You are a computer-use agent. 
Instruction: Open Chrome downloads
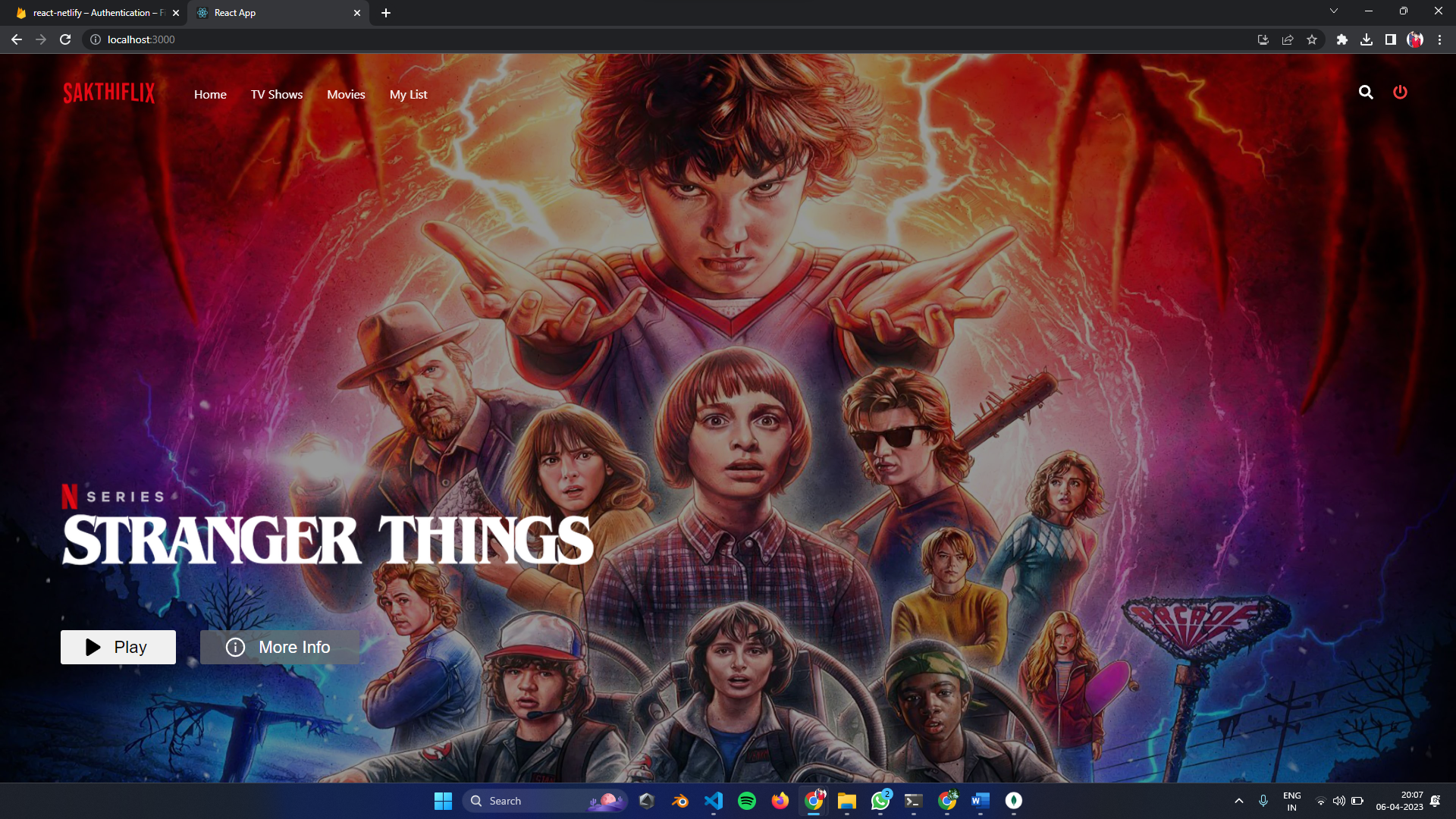[1367, 39]
